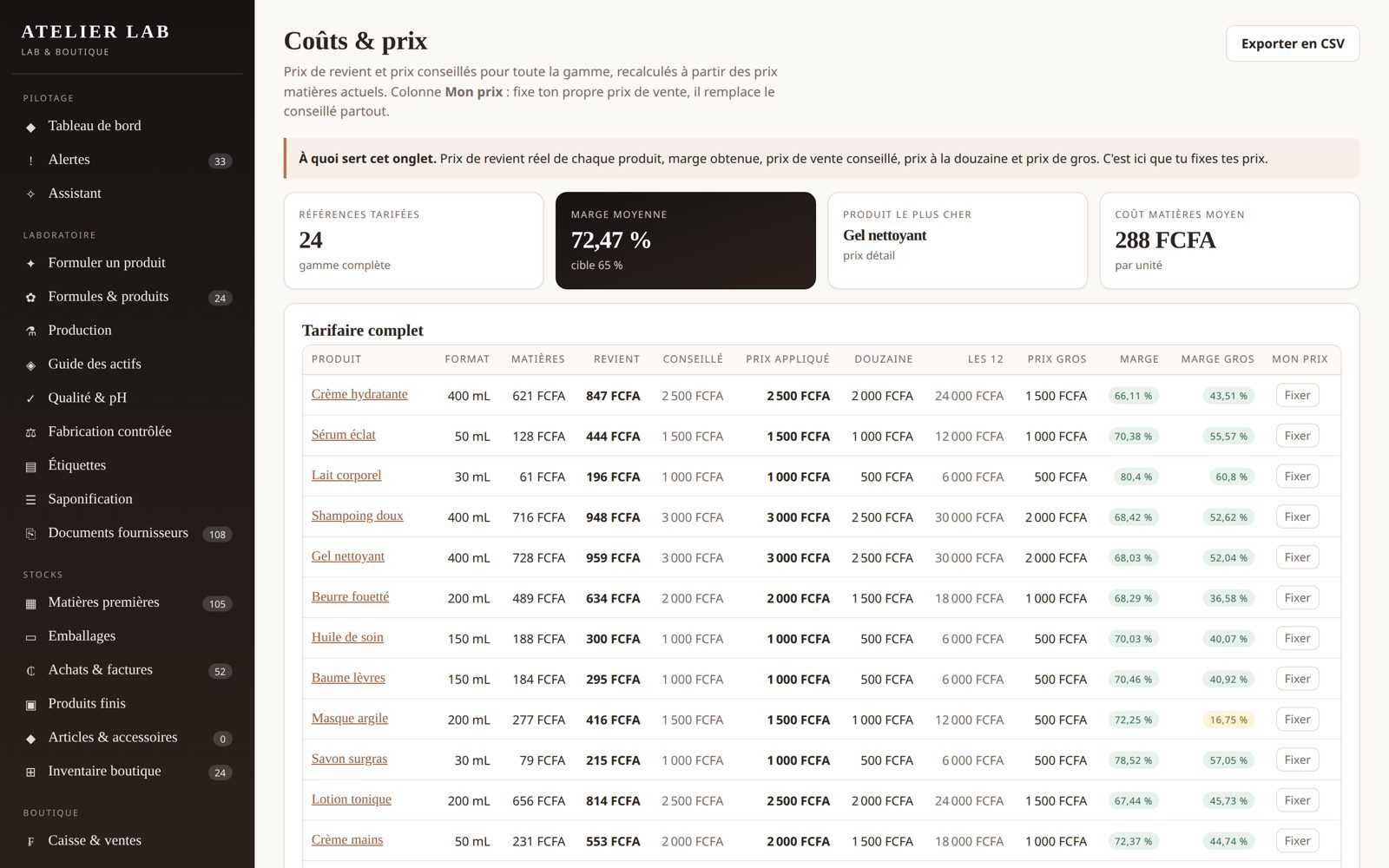Select the Références tarifées card

coord(413,240)
